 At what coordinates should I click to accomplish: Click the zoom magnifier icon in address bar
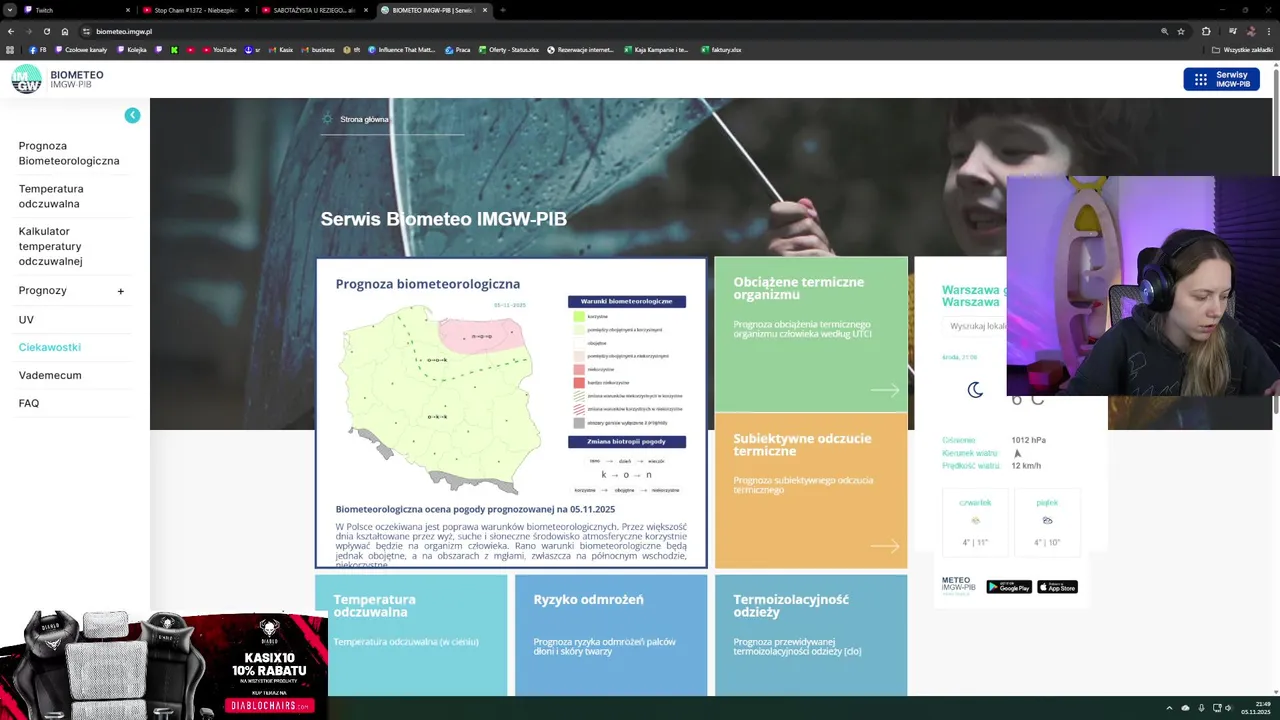[x=1164, y=31]
